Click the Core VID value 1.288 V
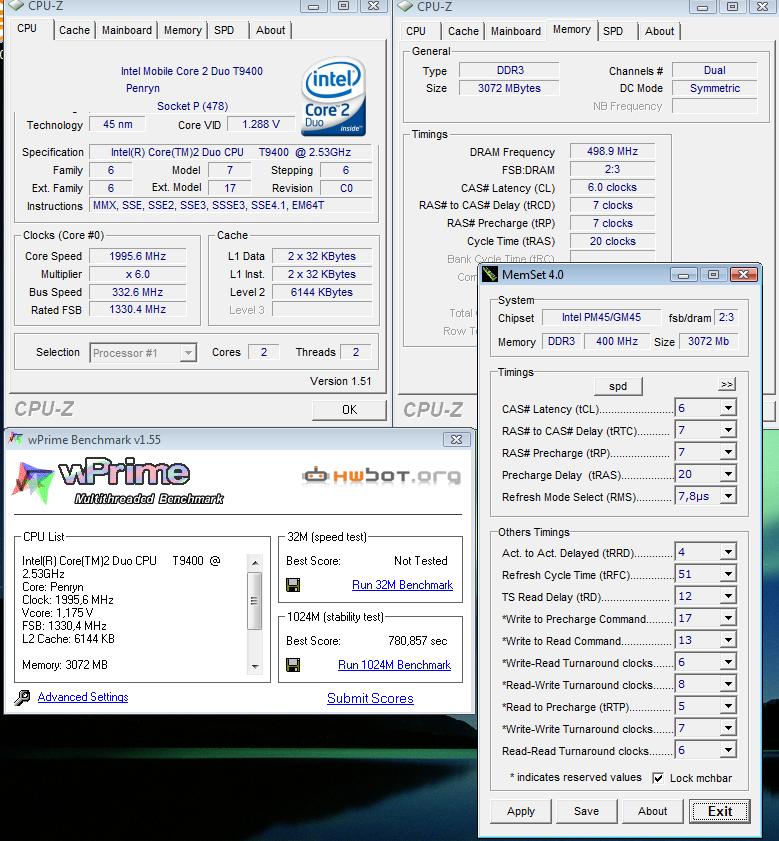Screen dimensions: 779x841 click(x=261, y=124)
